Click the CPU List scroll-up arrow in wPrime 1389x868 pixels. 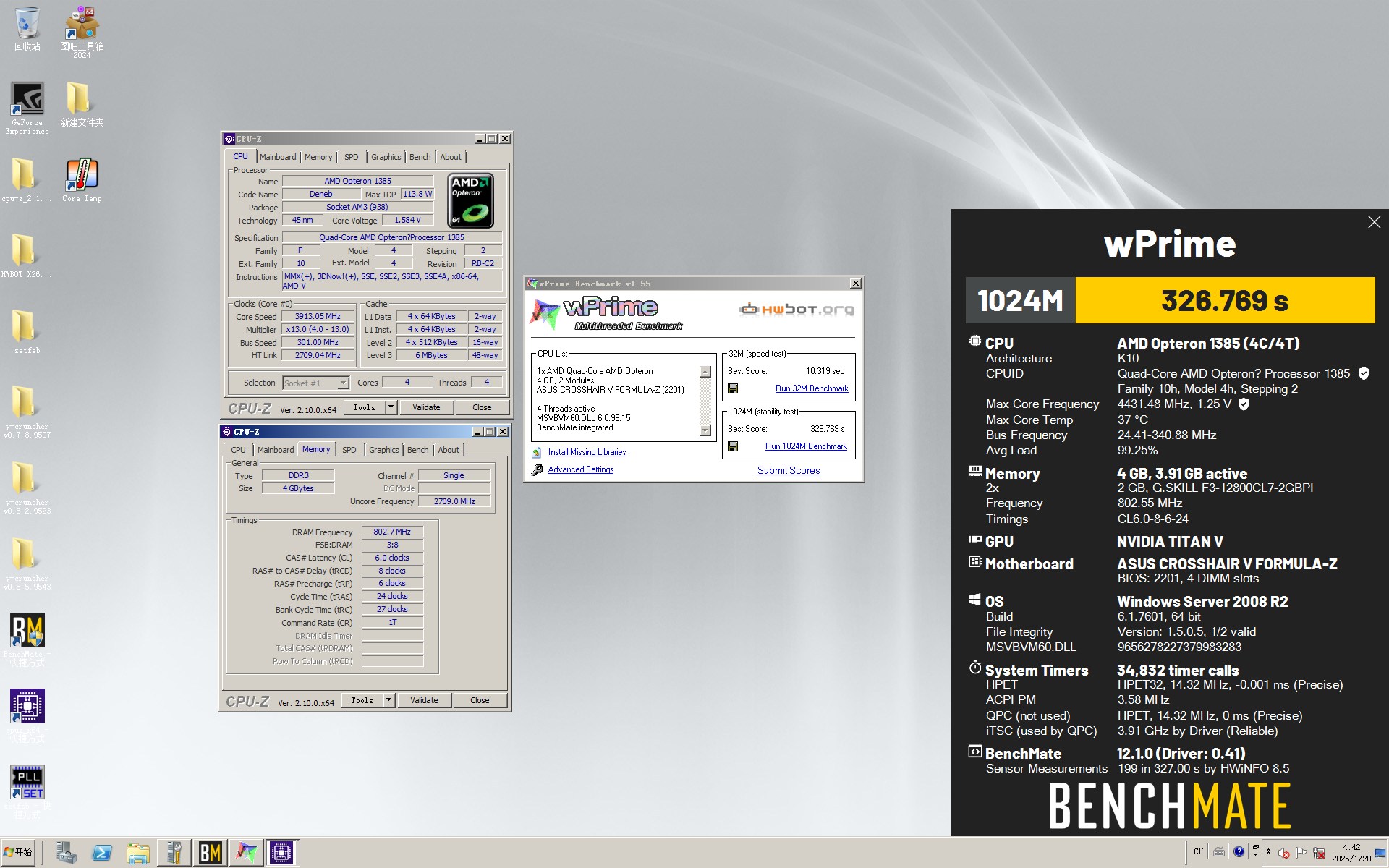(x=705, y=372)
